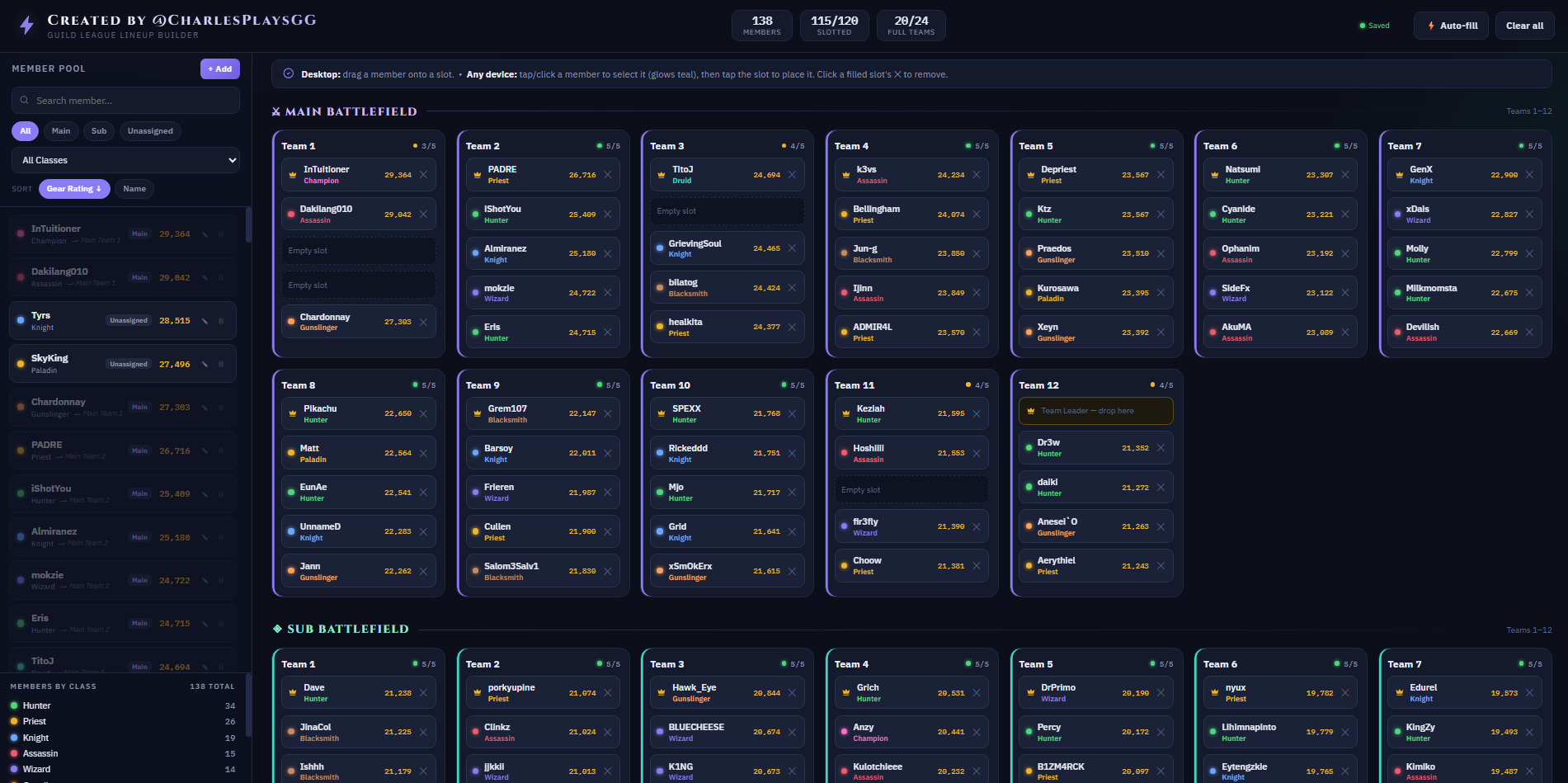Remove SPEXX from Main Team 10
Screen dimensions: 1568x783
point(792,414)
